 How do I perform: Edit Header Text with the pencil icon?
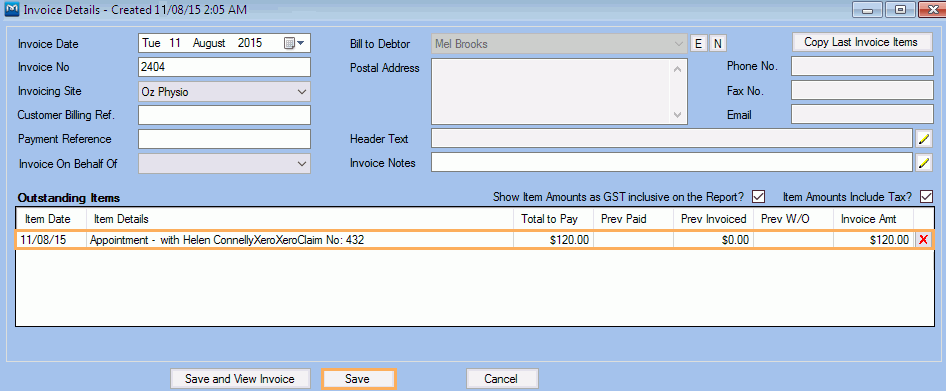click(924, 139)
